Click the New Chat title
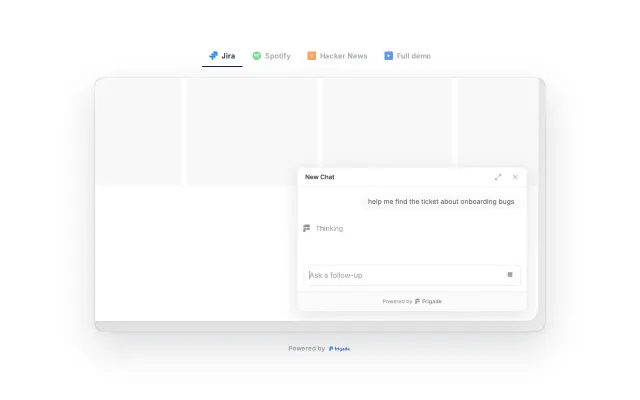Viewport: 640px width, 400px height. [320, 177]
